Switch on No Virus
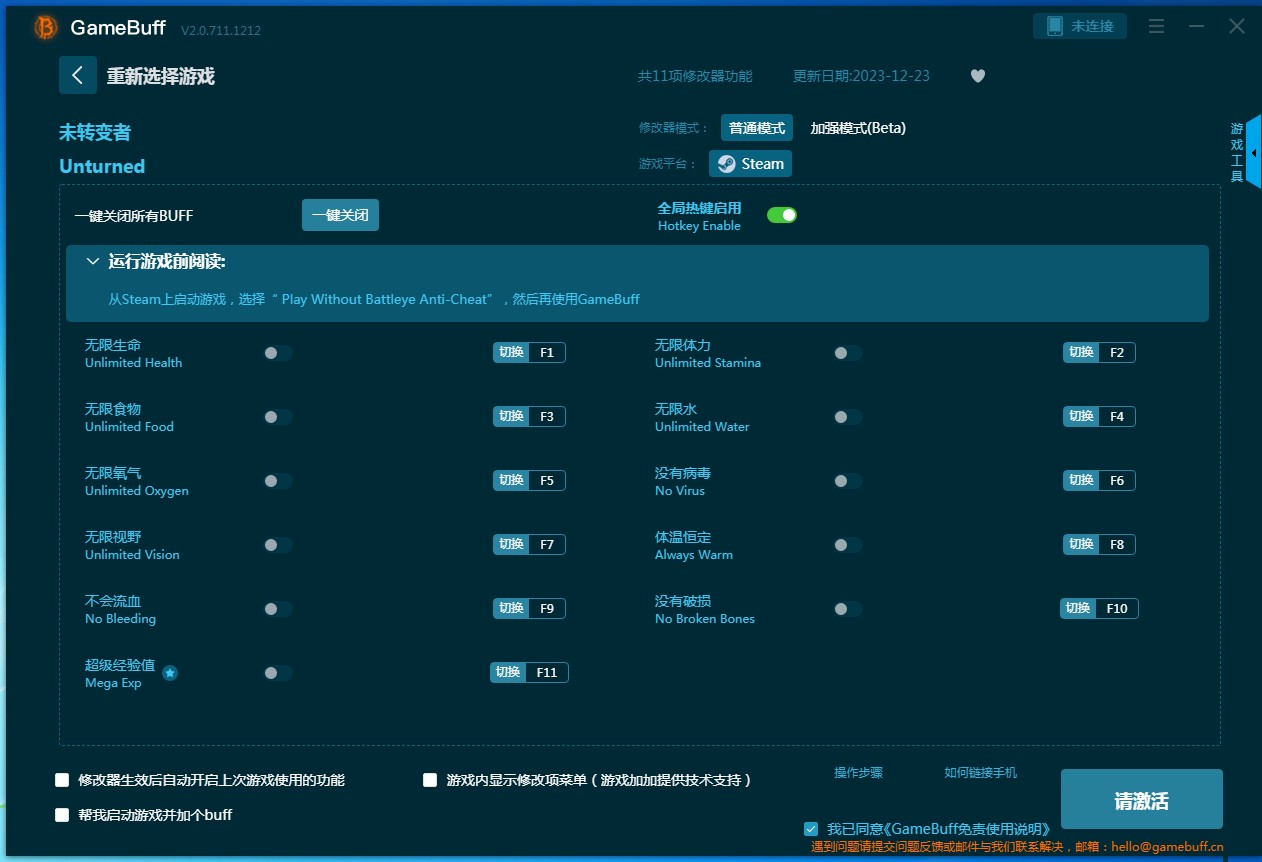Viewport: 1262px width, 862px height. point(848,481)
